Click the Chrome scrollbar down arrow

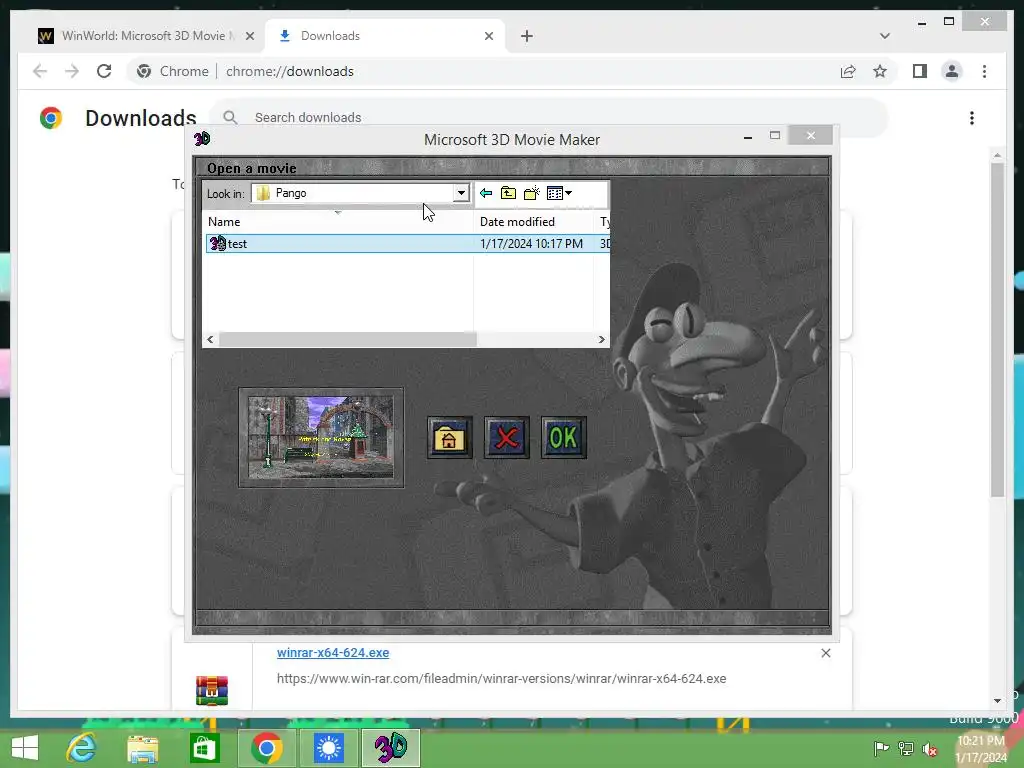point(997,701)
